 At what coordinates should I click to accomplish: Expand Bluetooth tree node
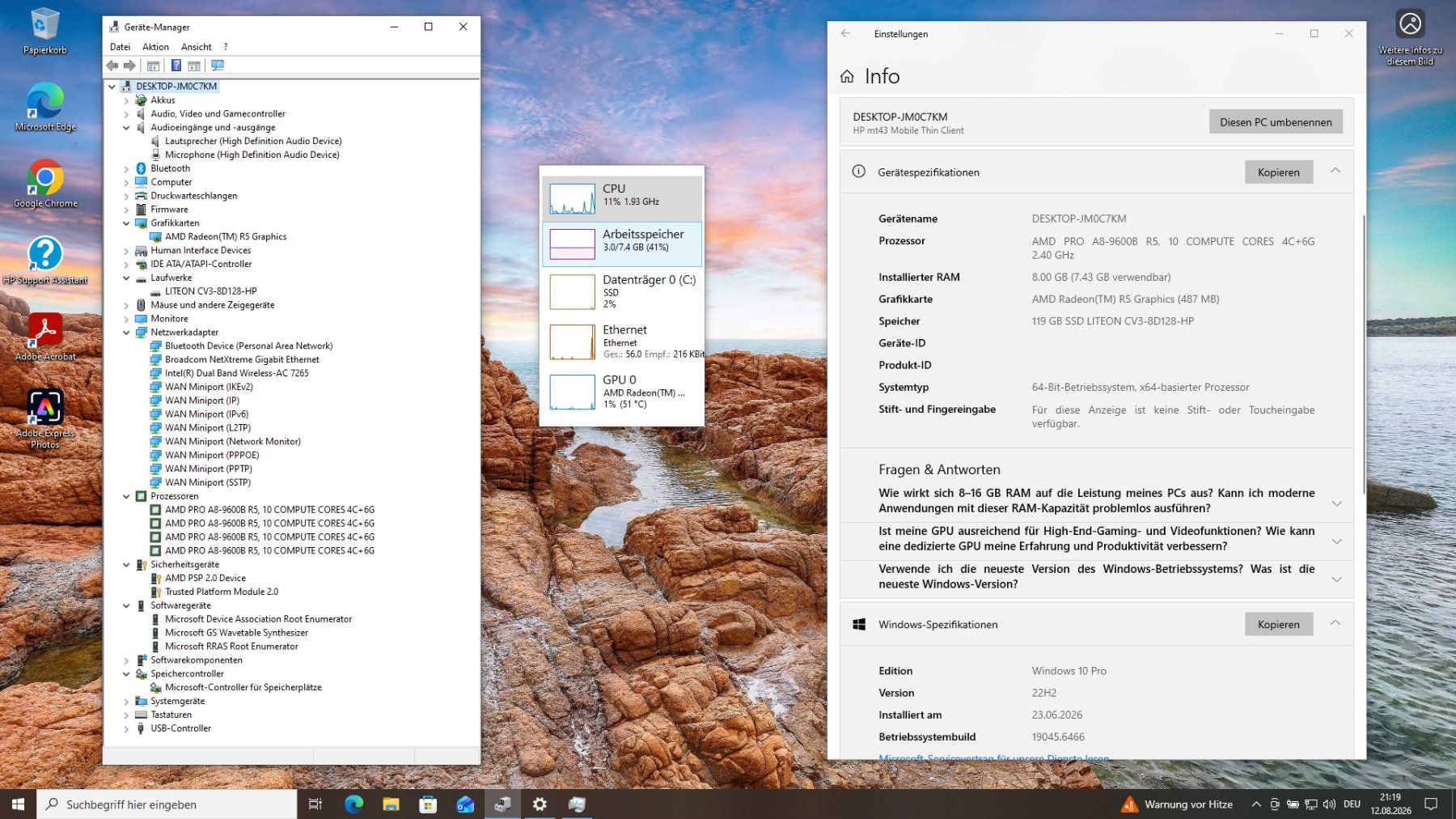point(126,168)
